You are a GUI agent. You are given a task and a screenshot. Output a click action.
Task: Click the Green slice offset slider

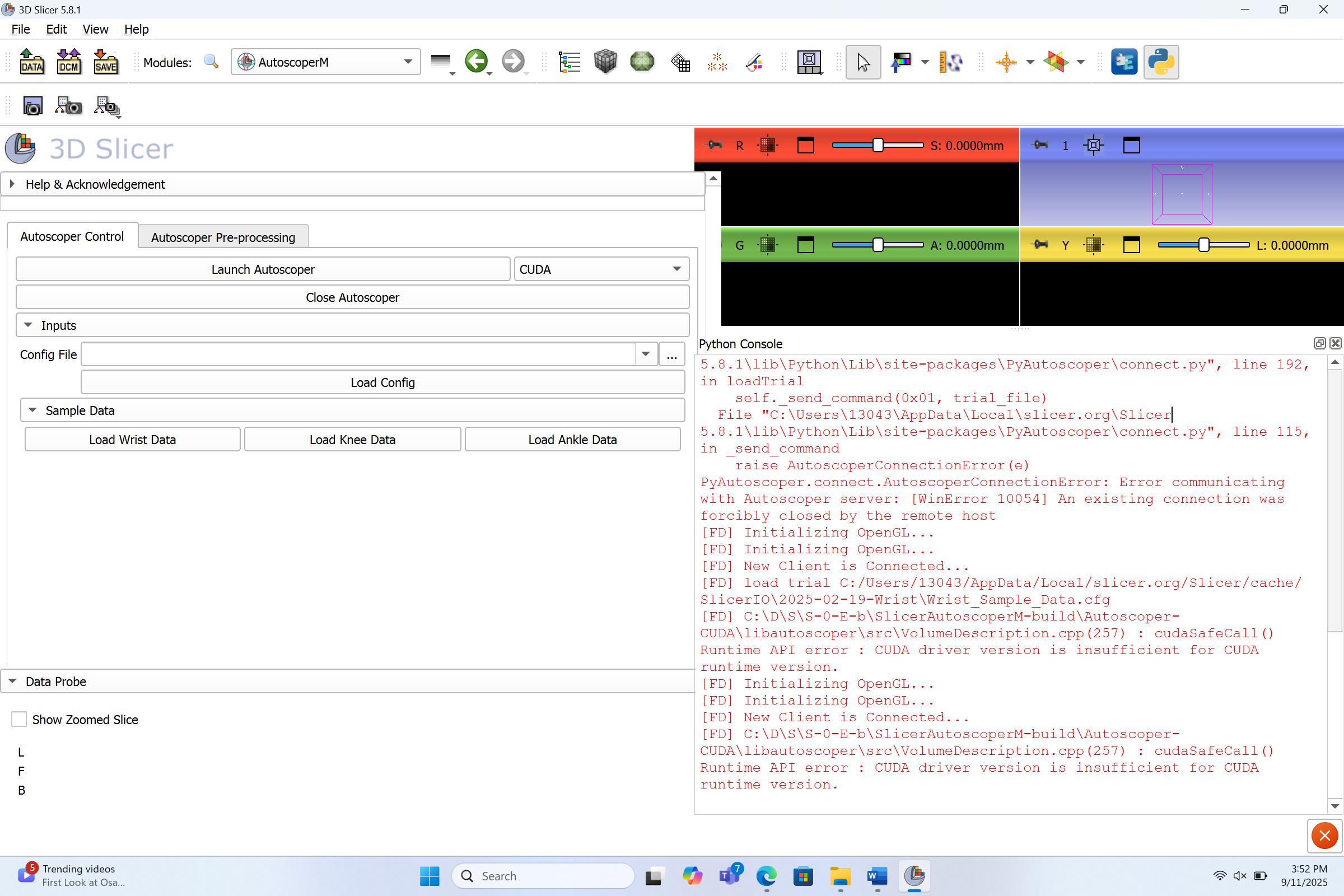click(x=877, y=245)
